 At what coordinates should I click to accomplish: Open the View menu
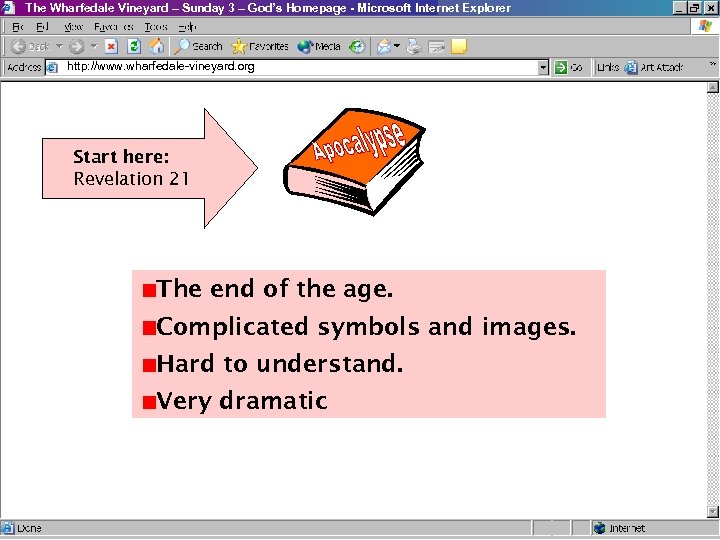click(73, 27)
